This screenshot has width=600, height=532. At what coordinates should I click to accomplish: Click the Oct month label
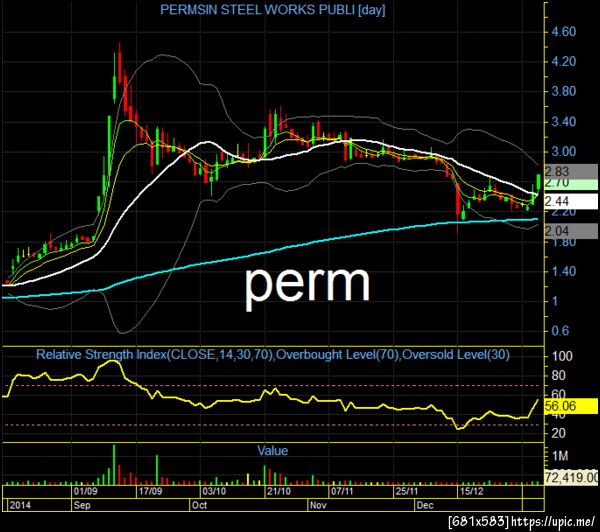[x=199, y=505]
